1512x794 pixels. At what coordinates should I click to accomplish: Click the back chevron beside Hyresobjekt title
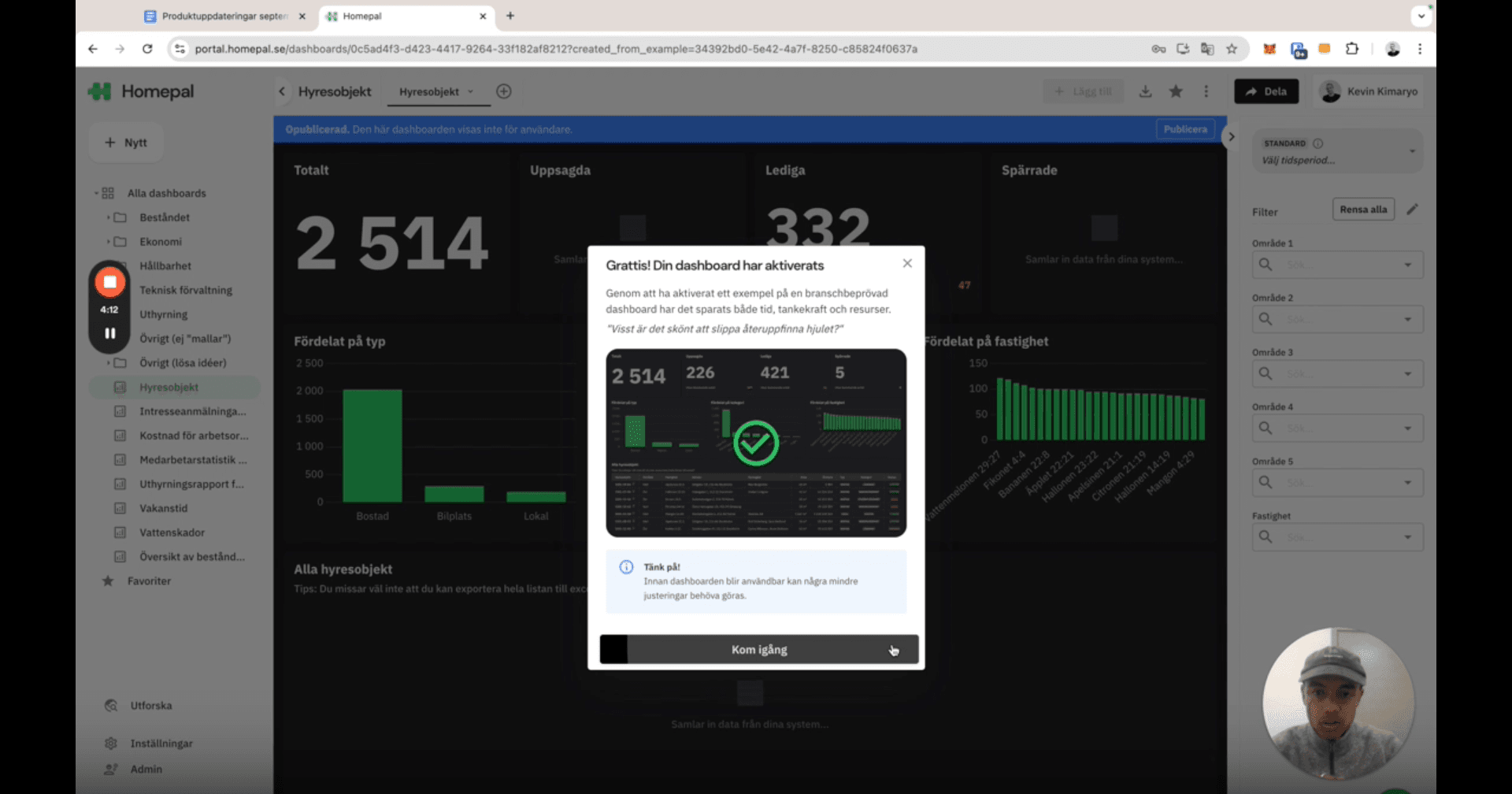click(282, 91)
